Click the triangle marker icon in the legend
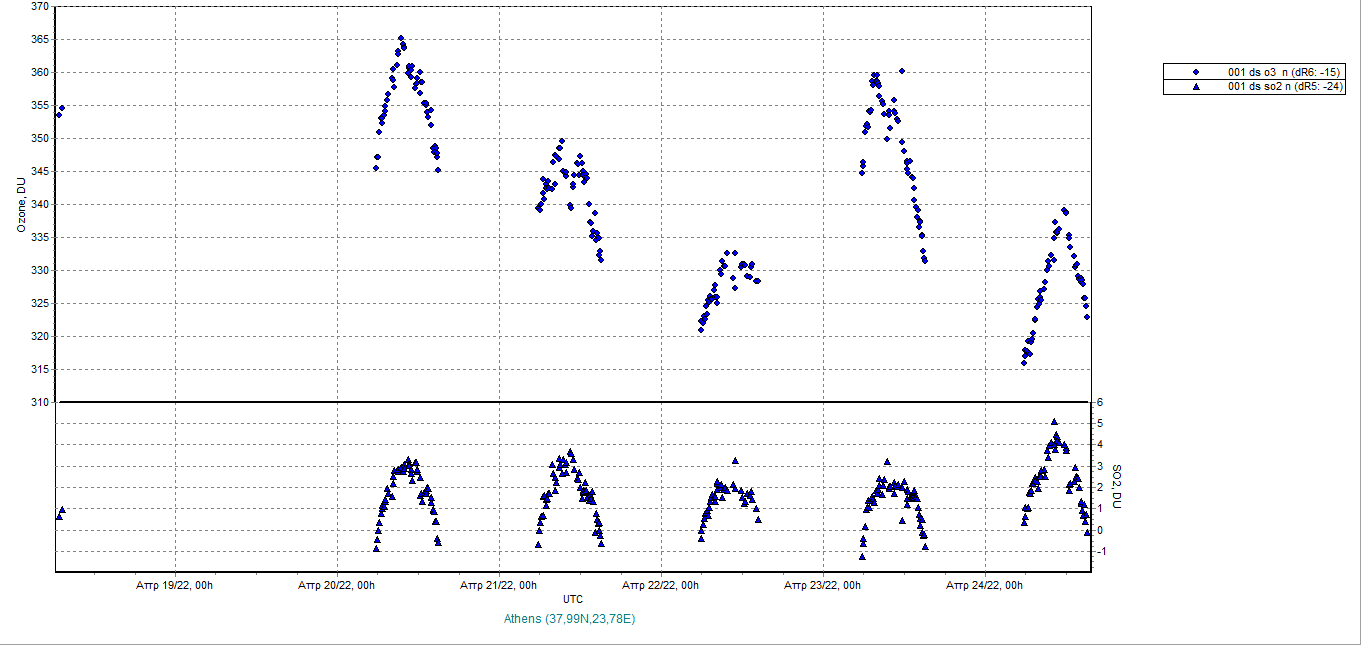 coord(1196,87)
